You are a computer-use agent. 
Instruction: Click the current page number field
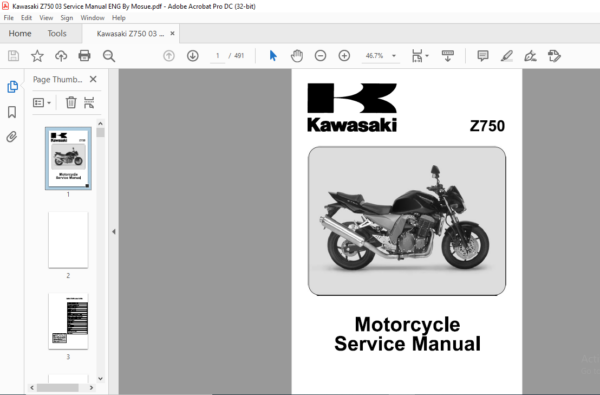point(217,56)
